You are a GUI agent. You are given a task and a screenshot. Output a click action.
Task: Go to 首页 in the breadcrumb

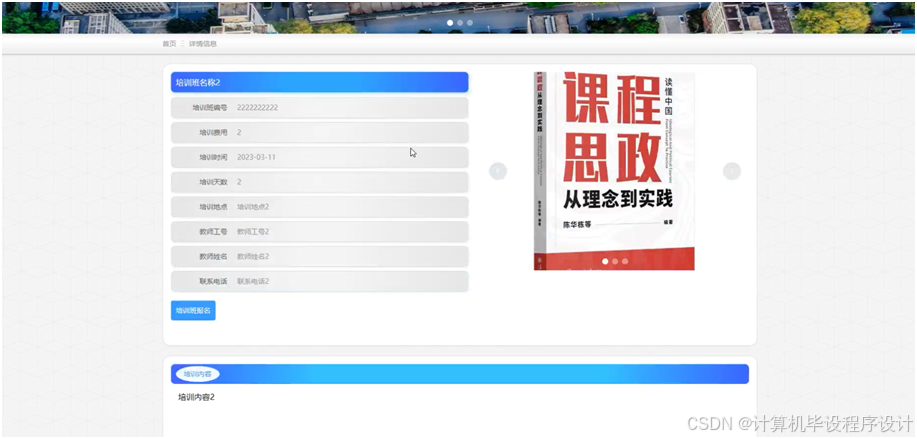[169, 44]
